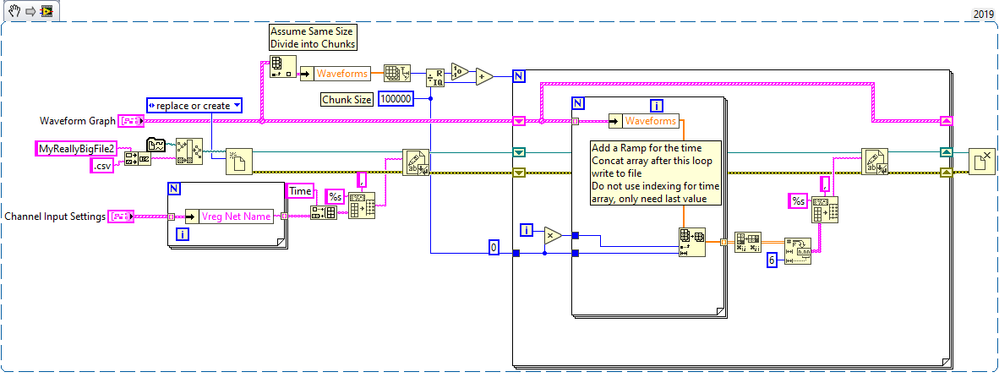Screen dimensions: 999x373
Task: Select the Multiply function inside the loop
Action: (x=552, y=236)
